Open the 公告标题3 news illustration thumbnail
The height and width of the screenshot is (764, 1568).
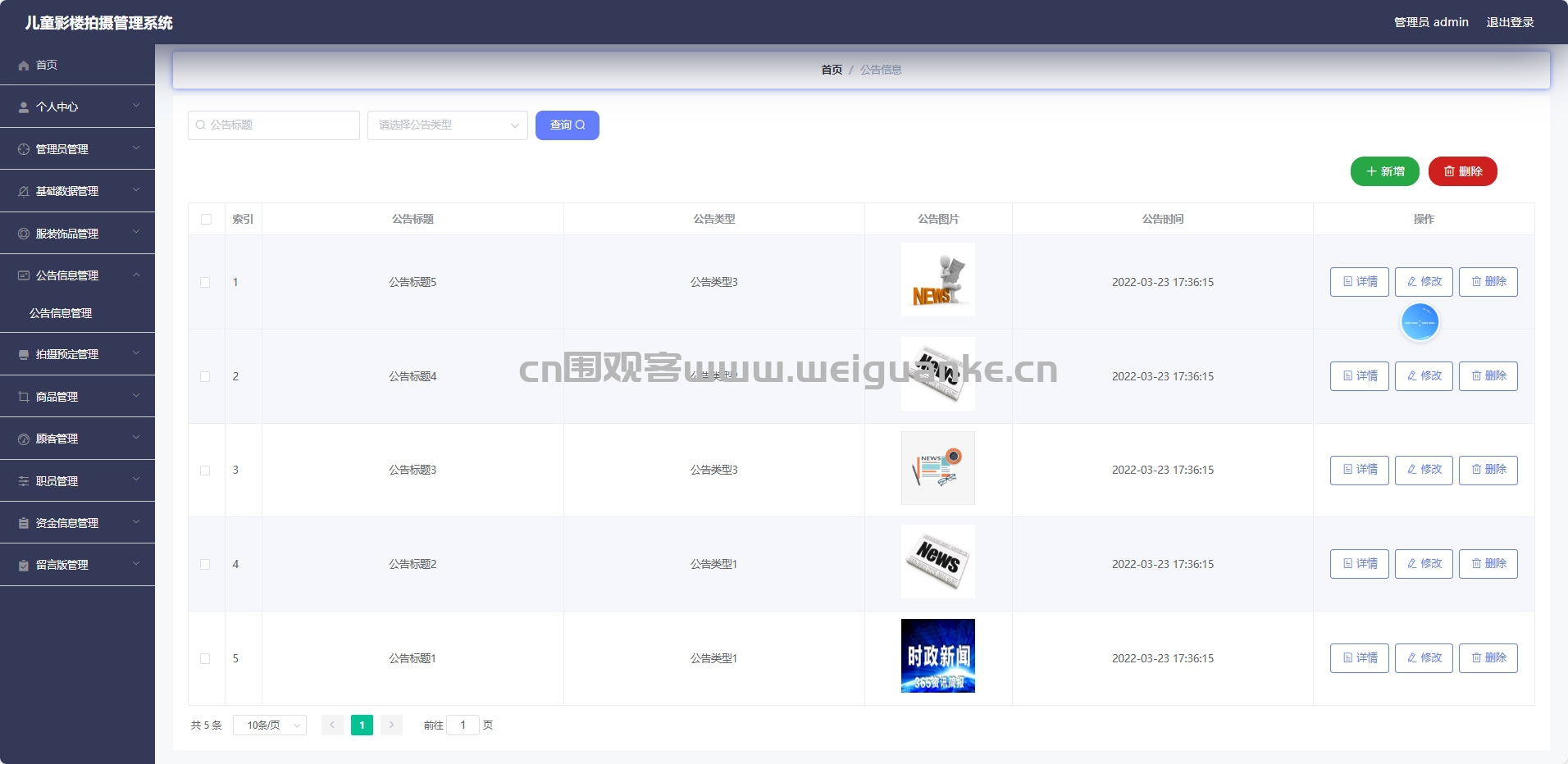pyautogui.click(x=938, y=468)
